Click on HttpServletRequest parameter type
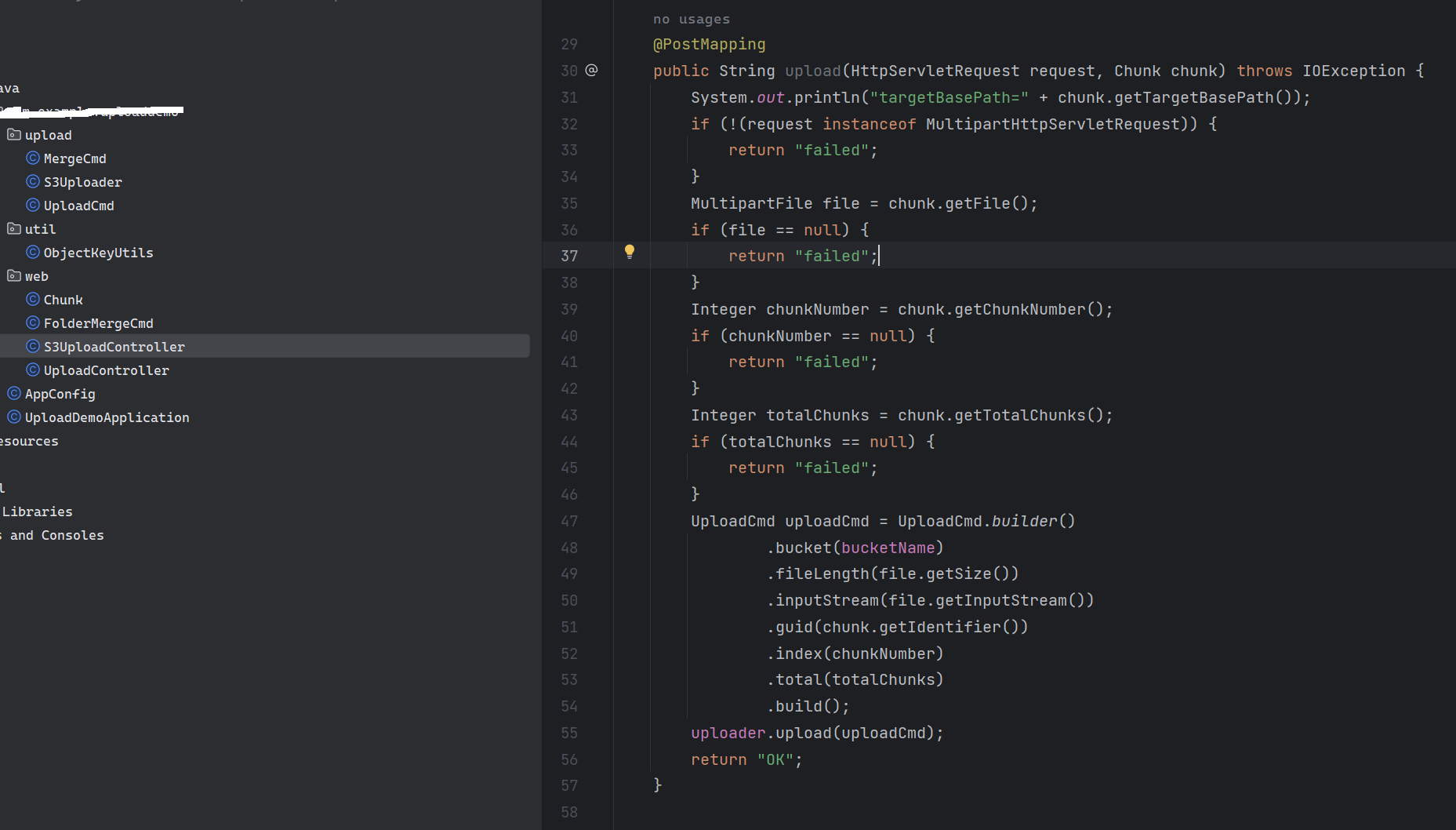Screen dimensions: 1456x830 (x=935, y=71)
